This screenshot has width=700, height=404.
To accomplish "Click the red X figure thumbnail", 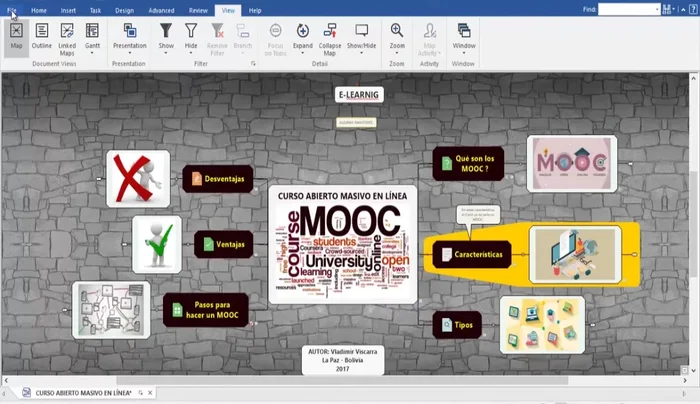I will click(x=138, y=178).
